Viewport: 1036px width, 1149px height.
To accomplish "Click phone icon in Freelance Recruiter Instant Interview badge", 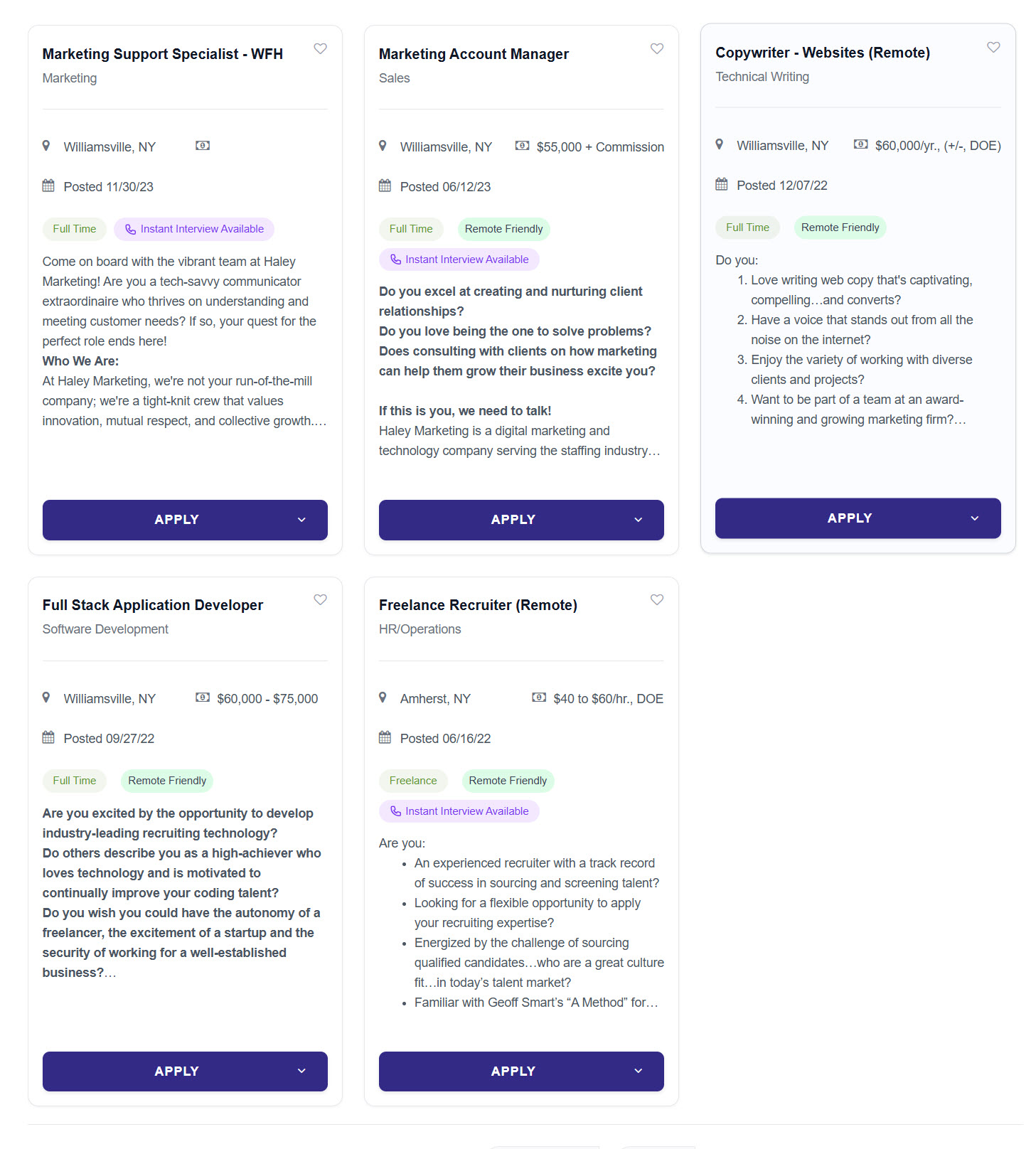I will (396, 811).
